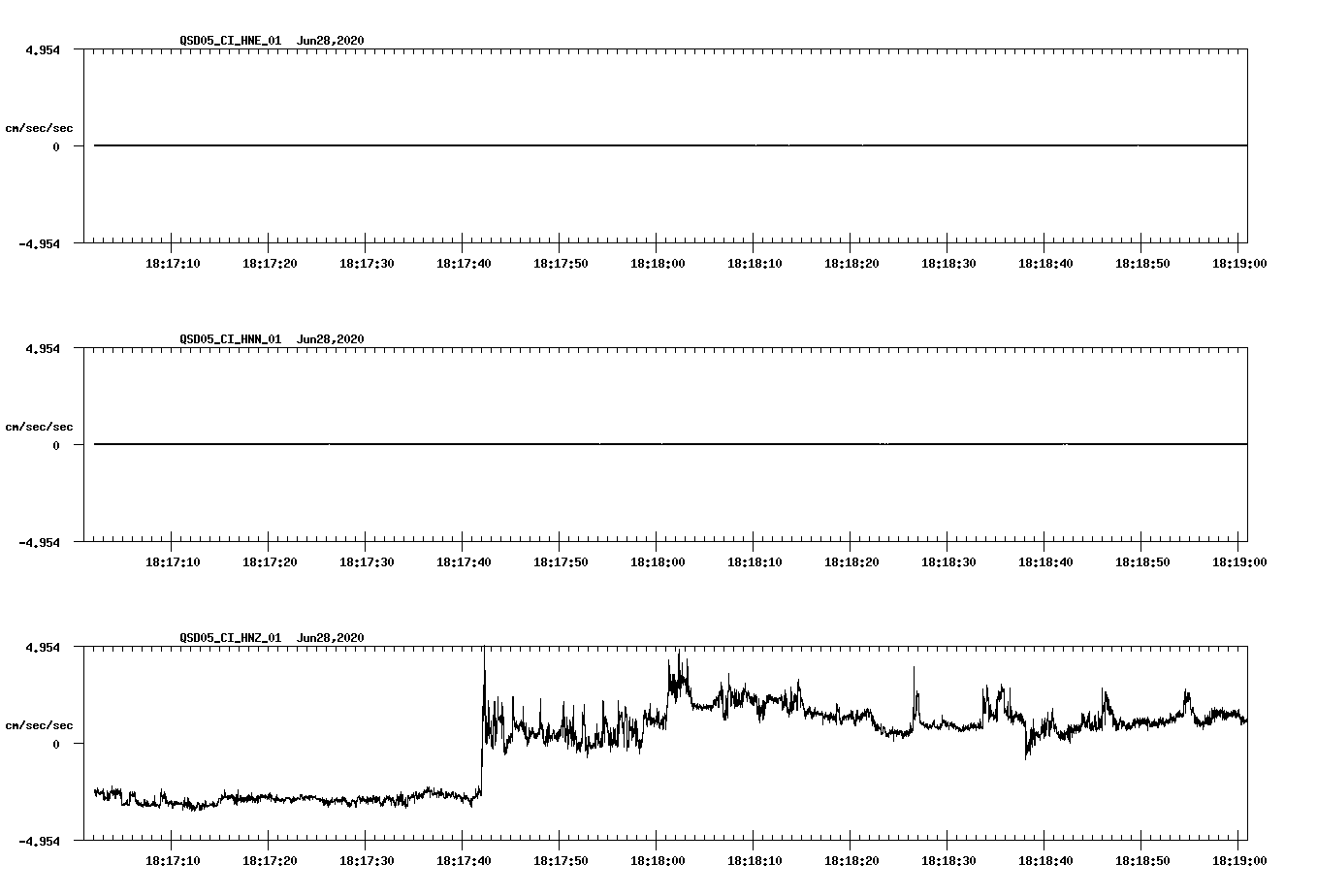Click the 18:17:40 time label under the HNE plot
The image size is (1317, 896).
[x=464, y=263]
